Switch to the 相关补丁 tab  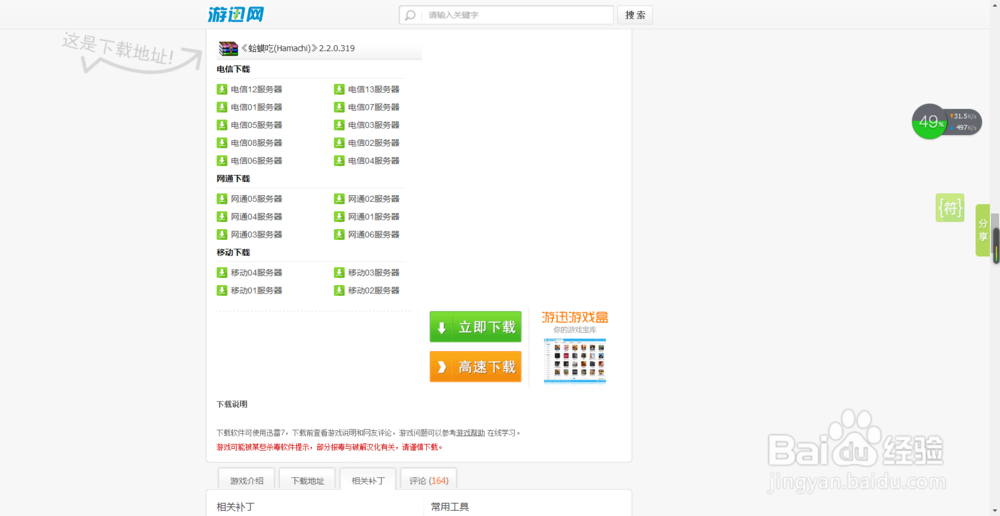click(368, 480)
